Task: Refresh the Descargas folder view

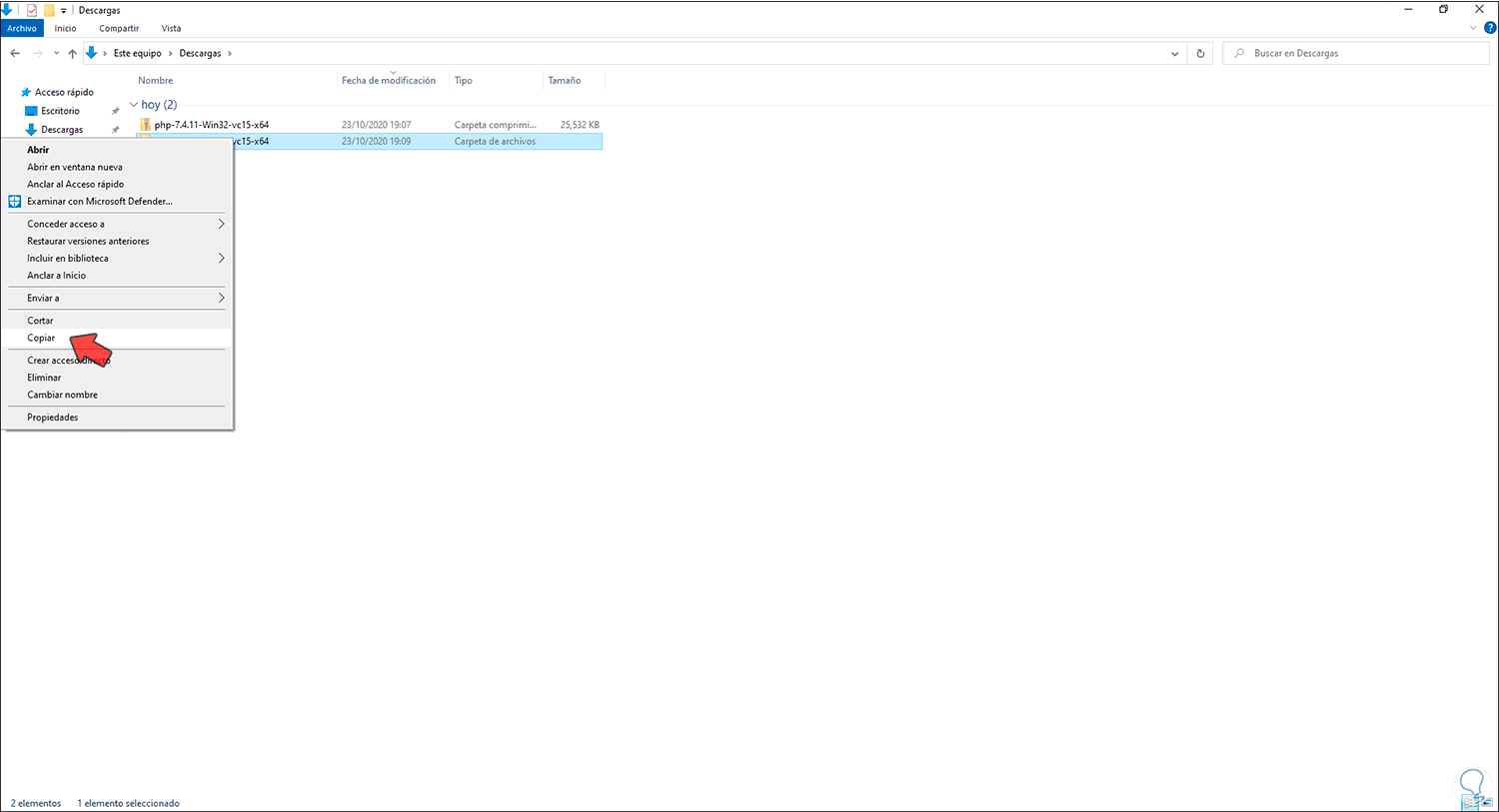Action: click(x=1200, y=54)
